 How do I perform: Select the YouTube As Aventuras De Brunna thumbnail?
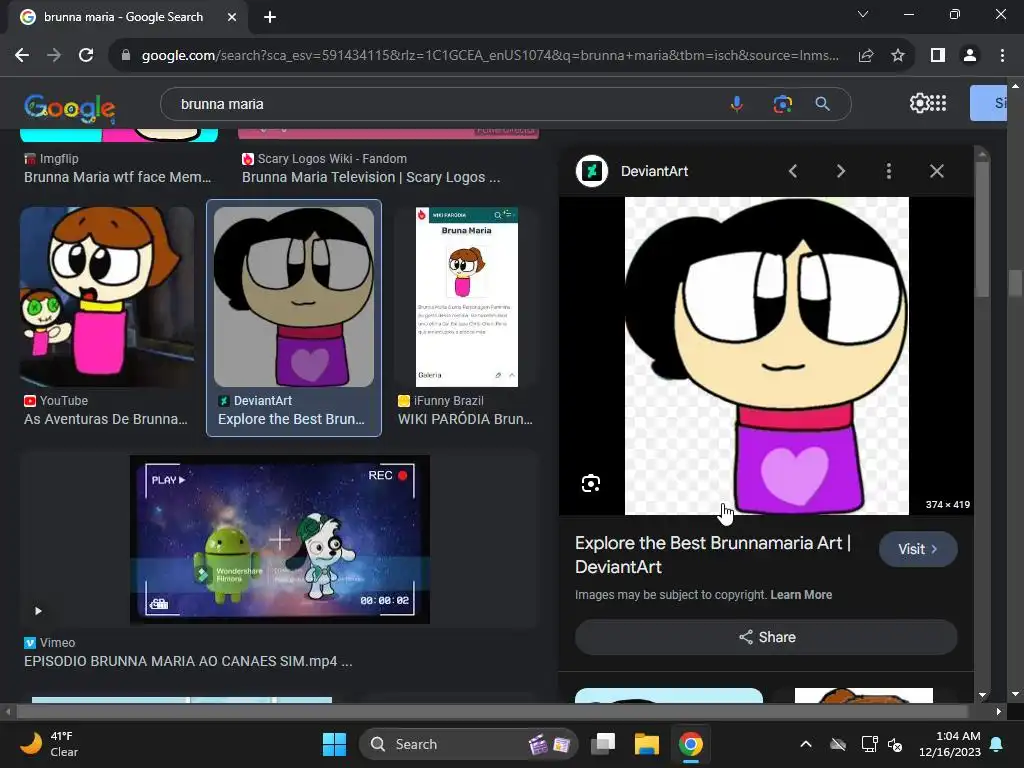107,297
